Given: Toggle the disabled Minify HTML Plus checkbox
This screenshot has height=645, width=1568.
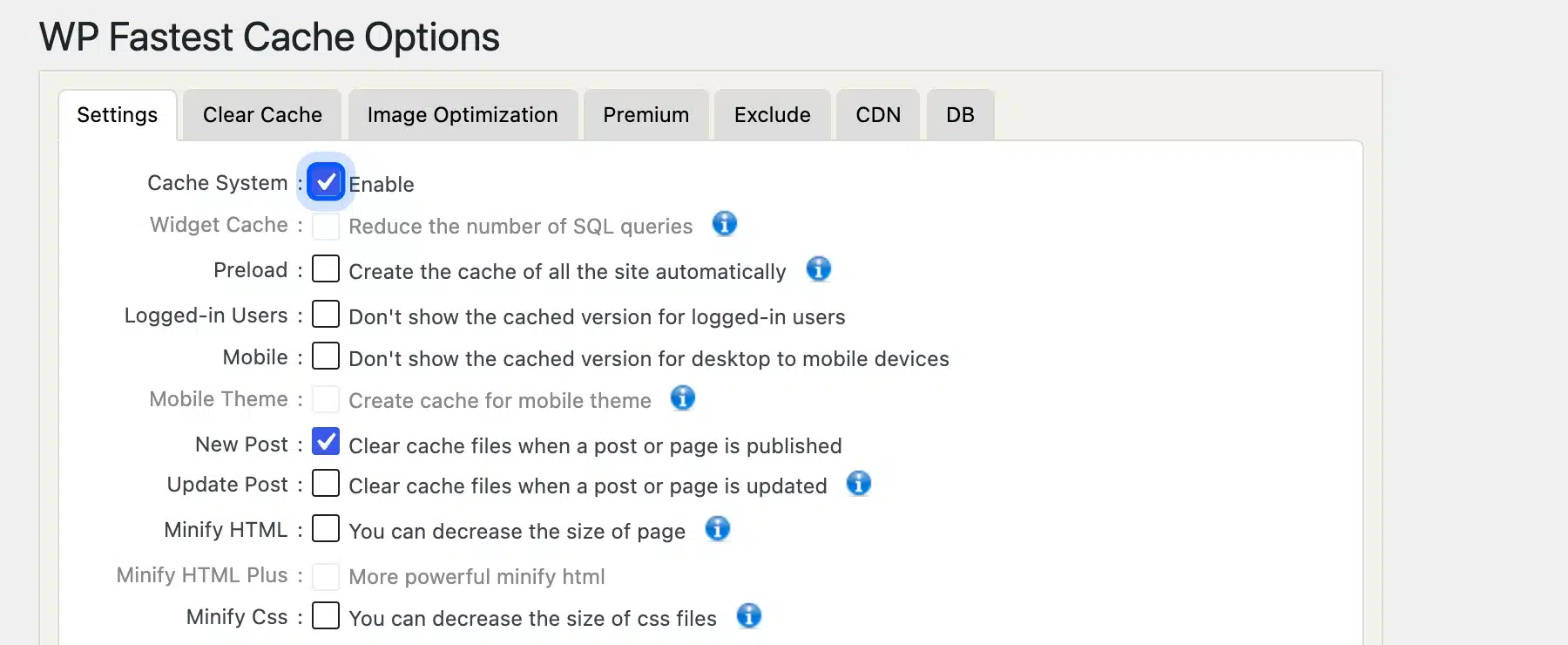Looking at the screenshot, I should 326,576.
